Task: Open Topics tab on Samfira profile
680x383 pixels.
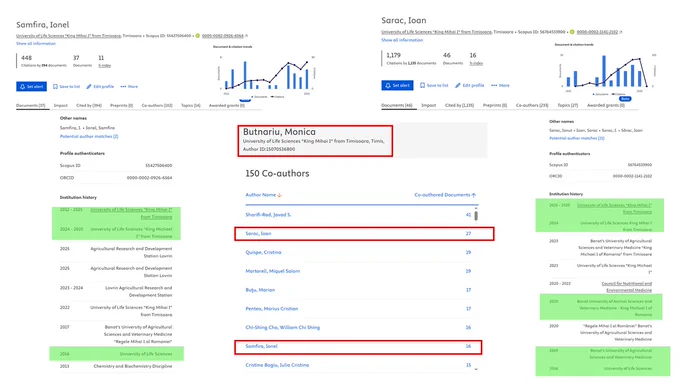Action: [x=191, y=105]
